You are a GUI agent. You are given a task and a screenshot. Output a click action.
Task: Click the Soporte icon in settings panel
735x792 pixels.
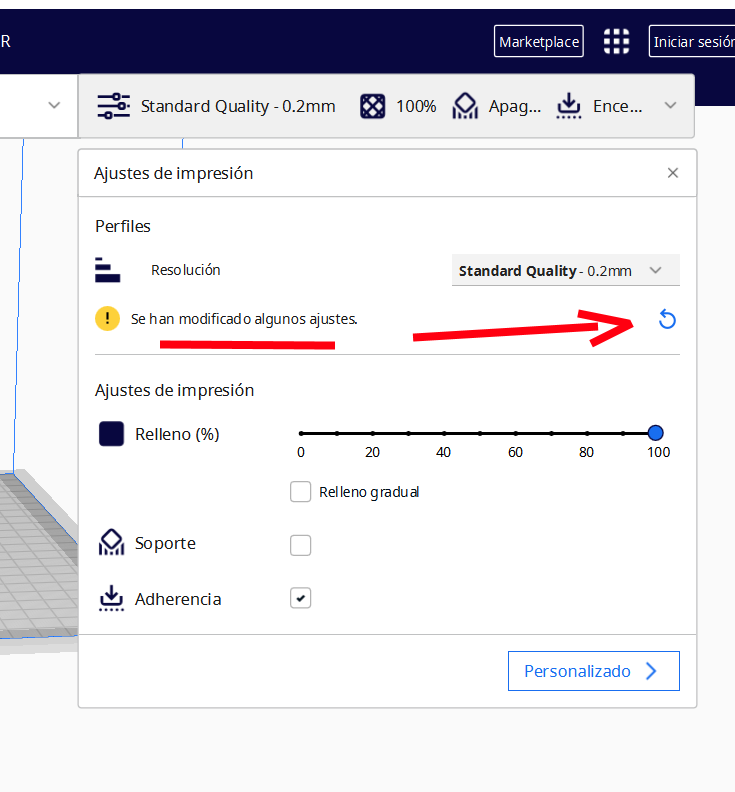coord(111,542)
